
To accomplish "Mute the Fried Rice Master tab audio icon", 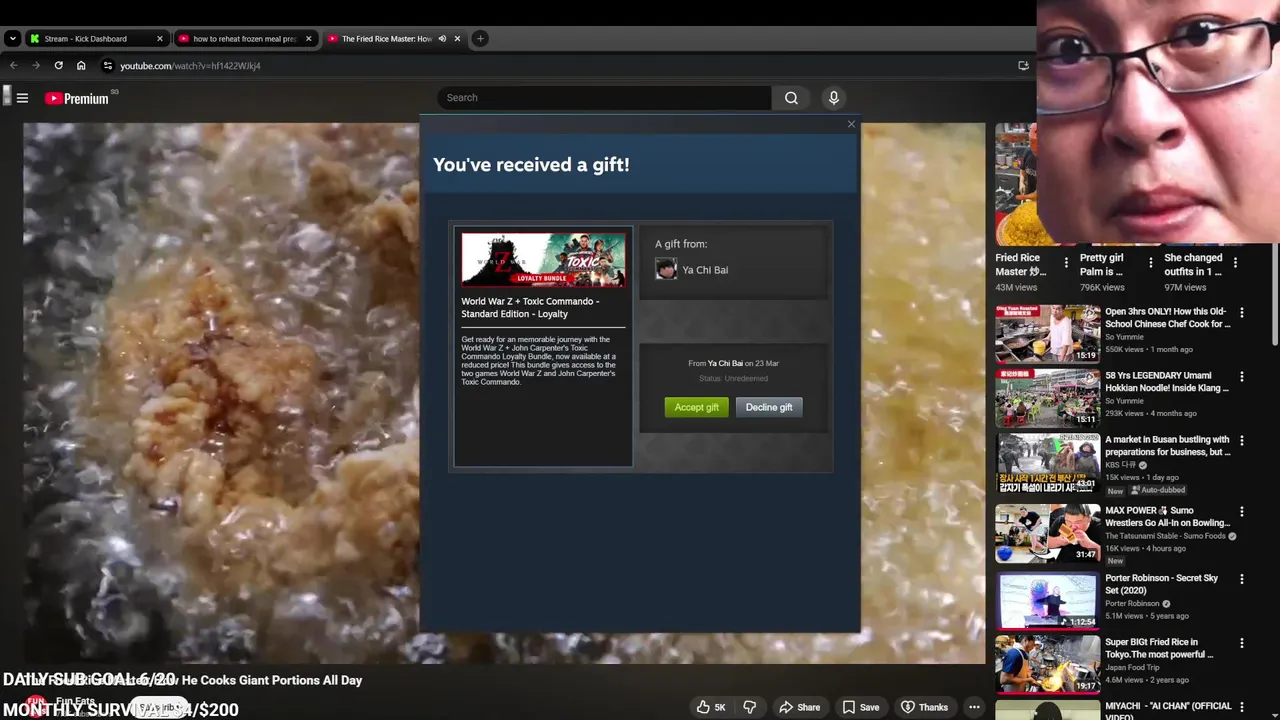I will [x=442, y=39].
